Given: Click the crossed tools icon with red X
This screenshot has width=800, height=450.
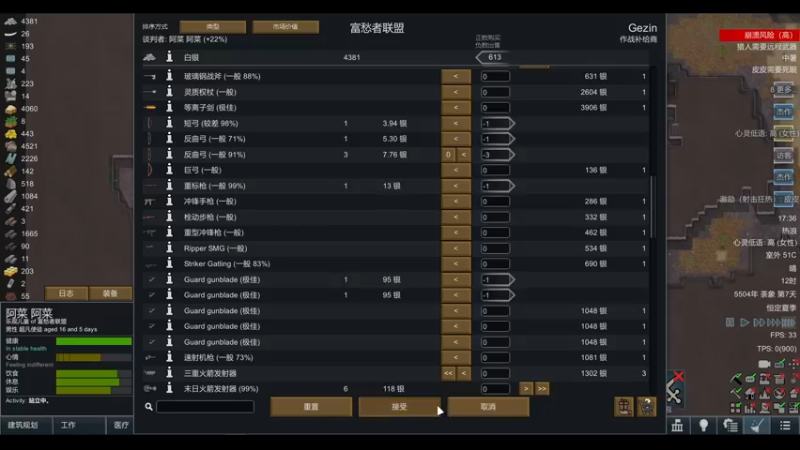Looking at the screenshot, I should coord(674,389).
